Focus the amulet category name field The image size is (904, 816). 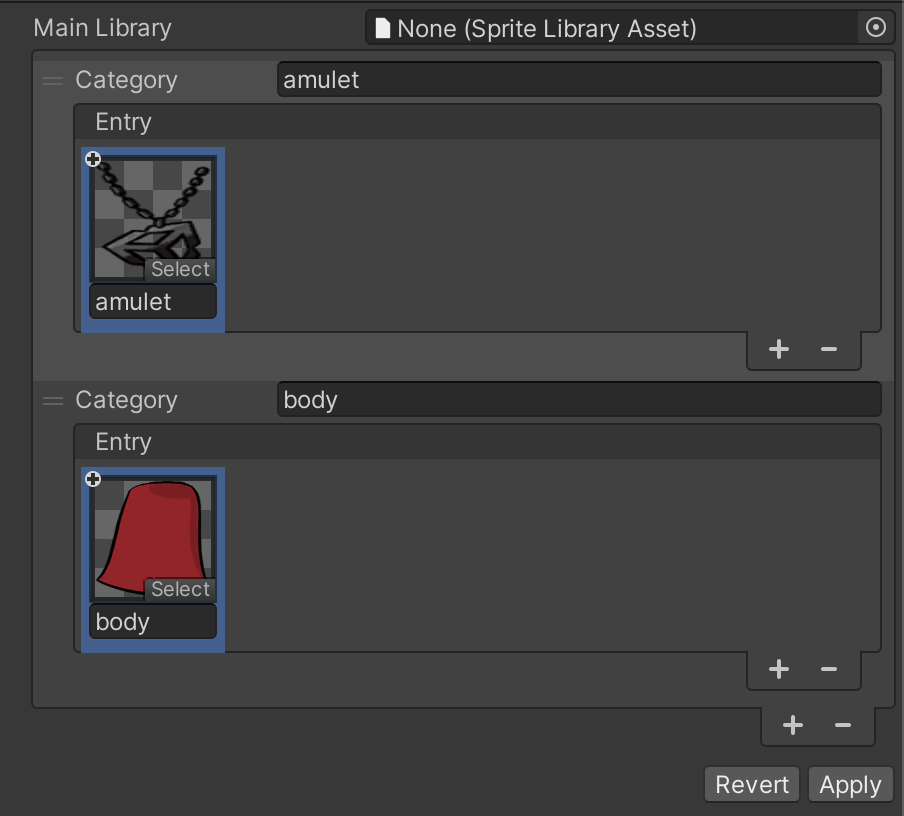tap(578, 80)
